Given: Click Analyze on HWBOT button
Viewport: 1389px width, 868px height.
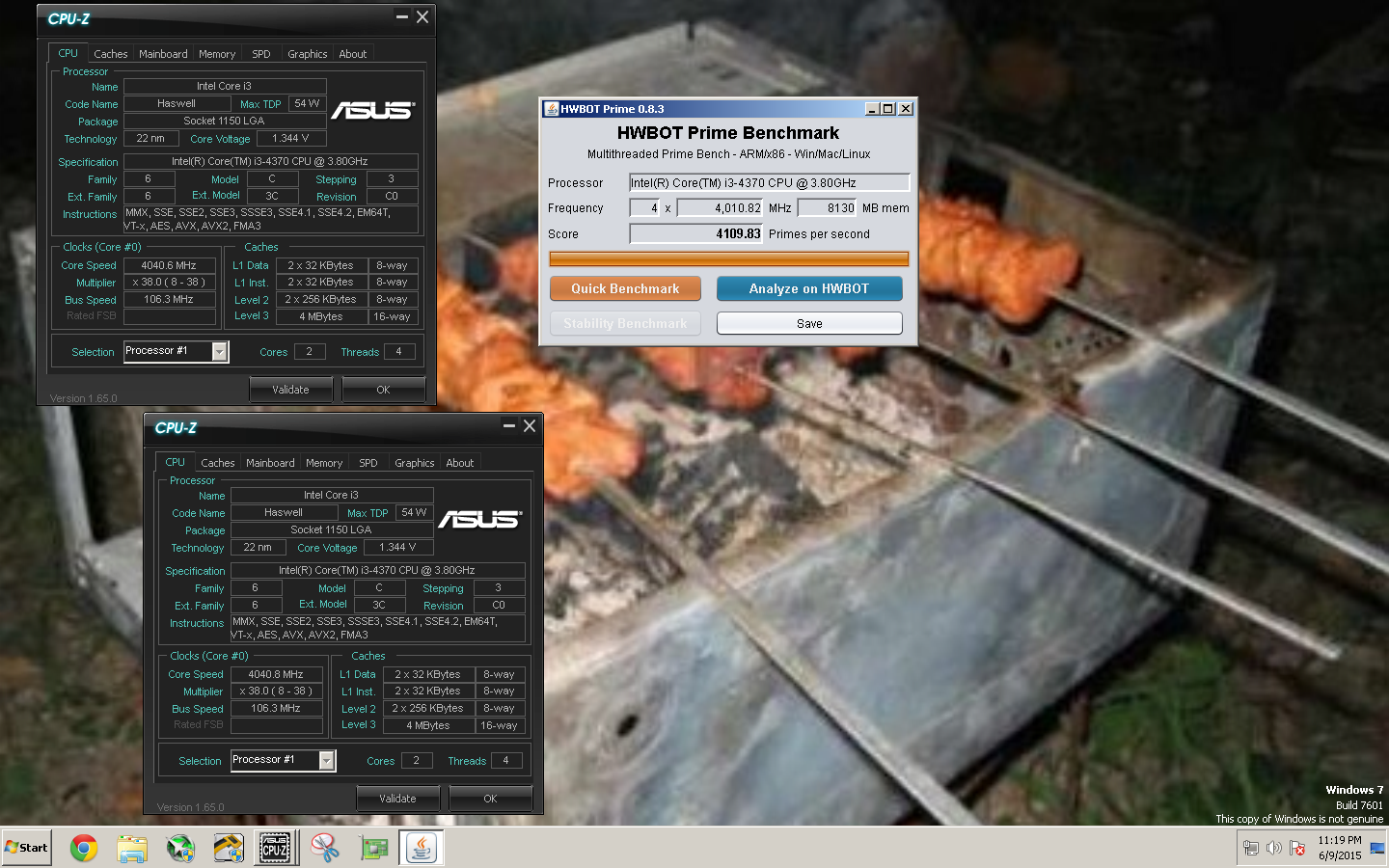Looking at the screenshot, I should [809, 288].
